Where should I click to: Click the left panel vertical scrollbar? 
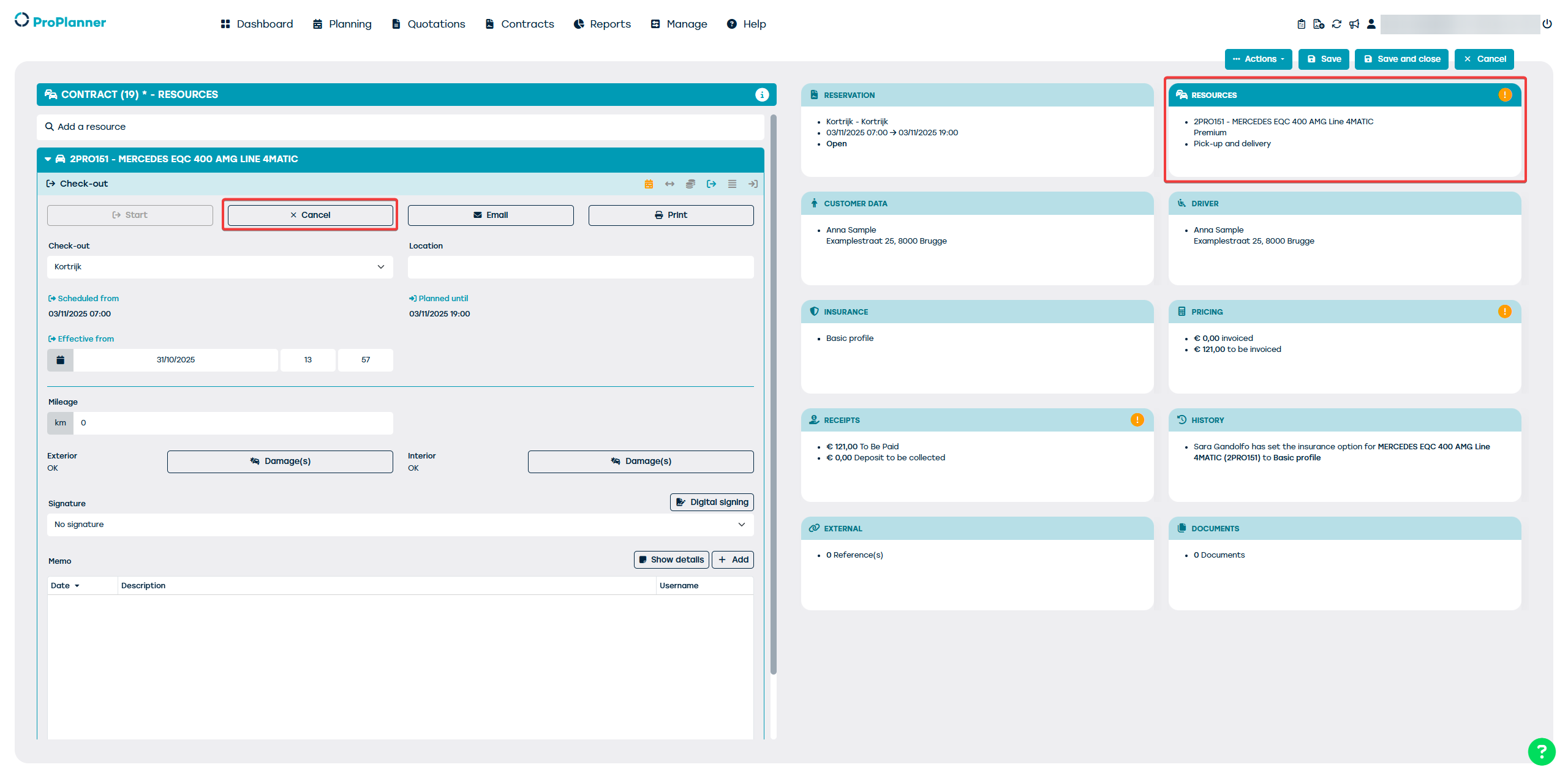[x=774, y=392]
